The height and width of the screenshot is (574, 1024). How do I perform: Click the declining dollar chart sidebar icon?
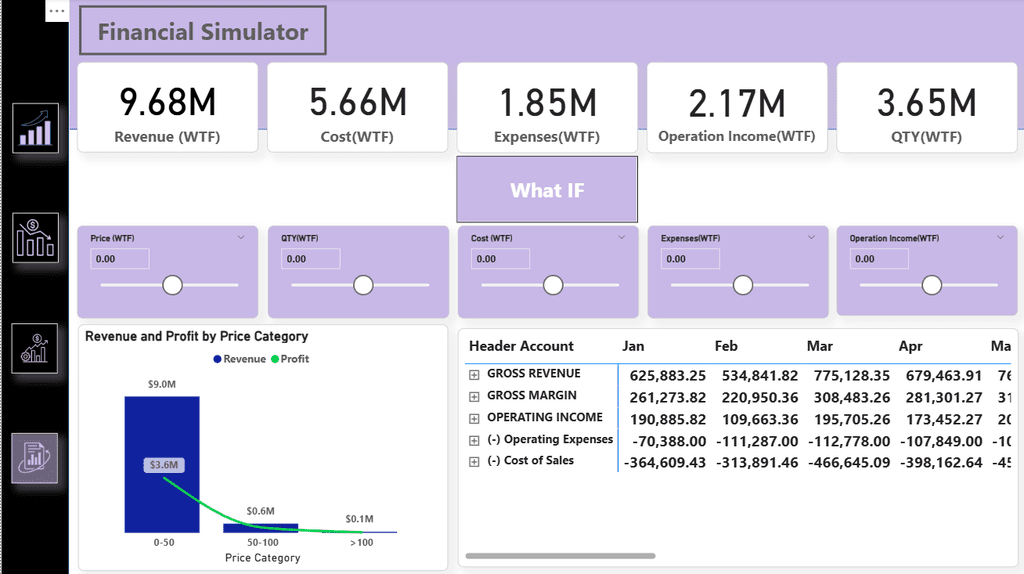click(35, 238)
